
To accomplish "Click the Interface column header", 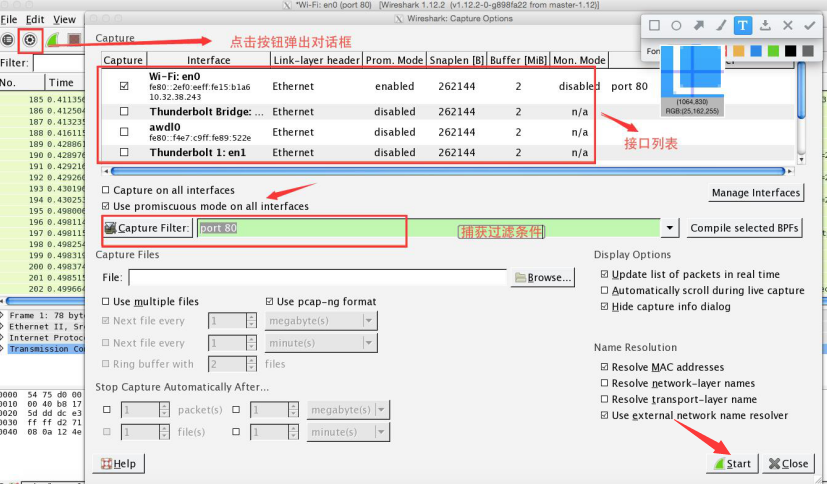I will pyautogui.click(x=208, y=60).
